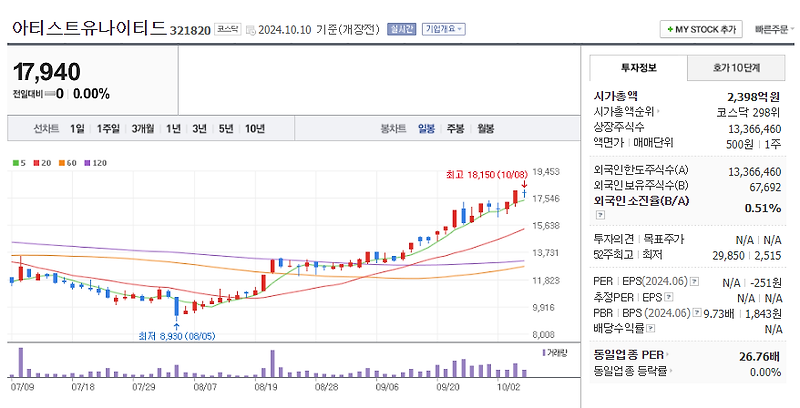Select 일봉 daily candle chart
Image resolution: width=800 pixels, height=408 pixels.
click(x=427, y=129)
